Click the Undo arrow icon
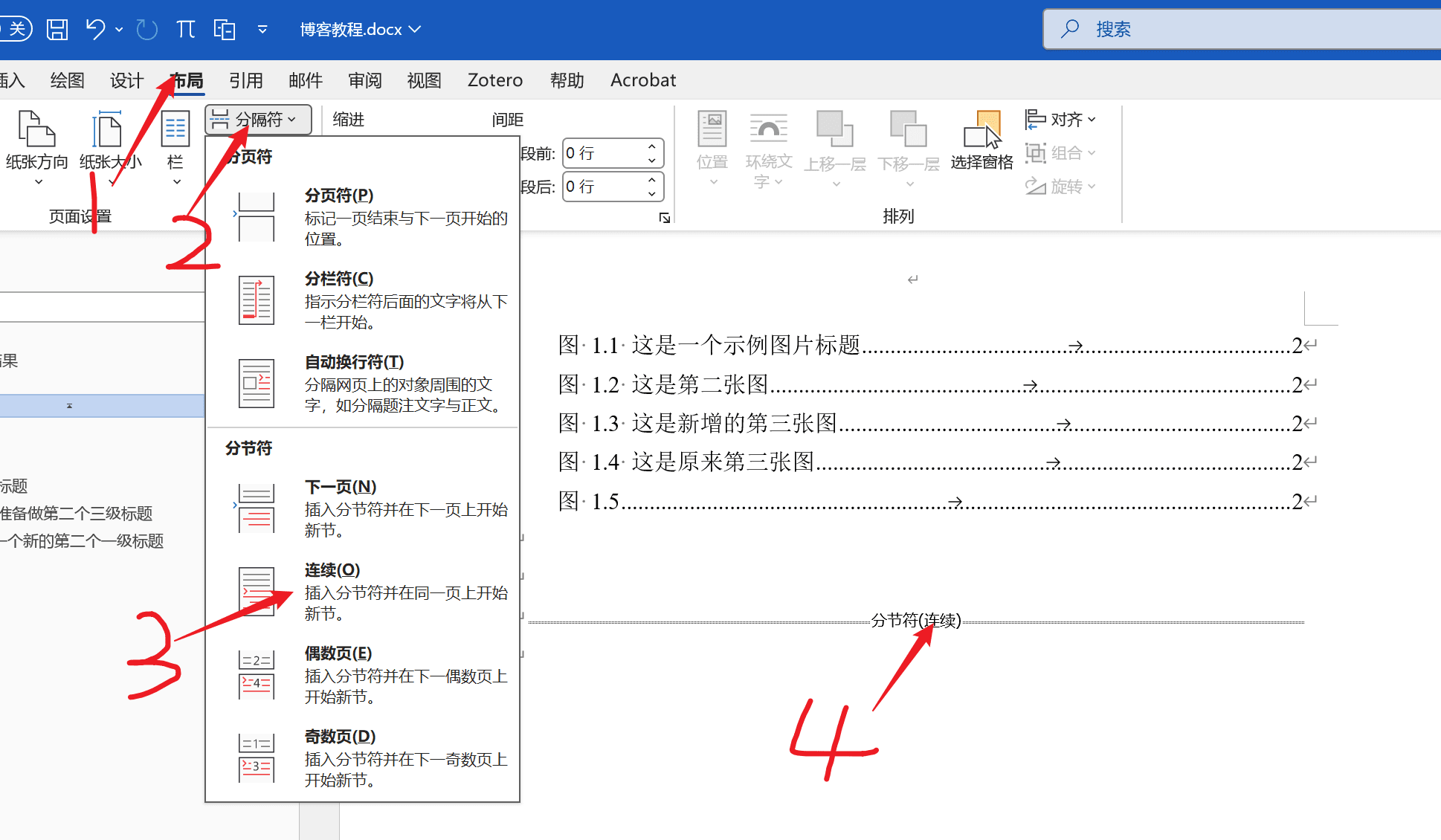 [95, 30]
